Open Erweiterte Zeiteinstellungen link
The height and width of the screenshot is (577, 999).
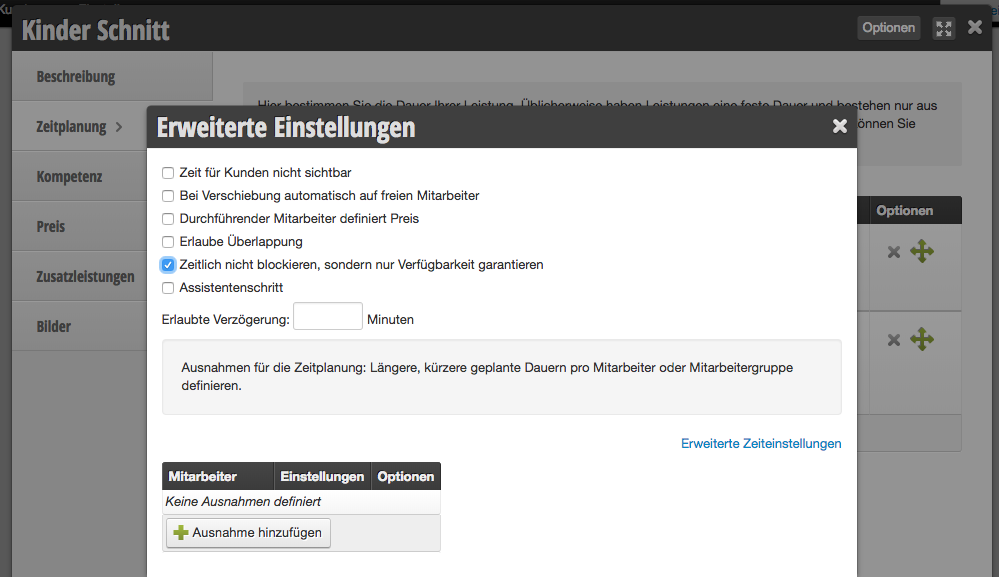click(761, 443)
